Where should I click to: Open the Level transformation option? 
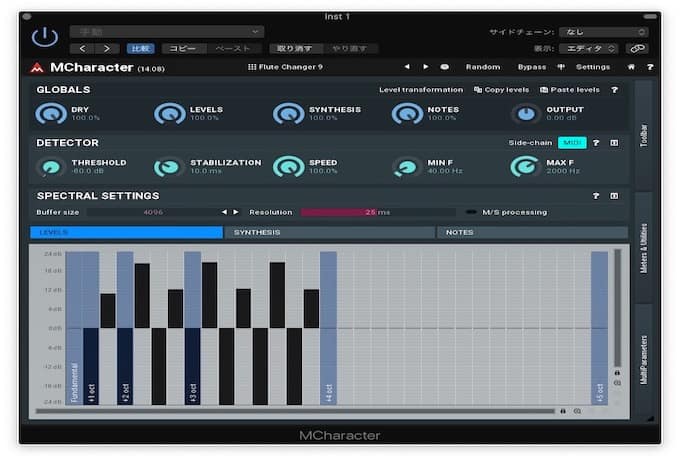click(x=421, y=90)
